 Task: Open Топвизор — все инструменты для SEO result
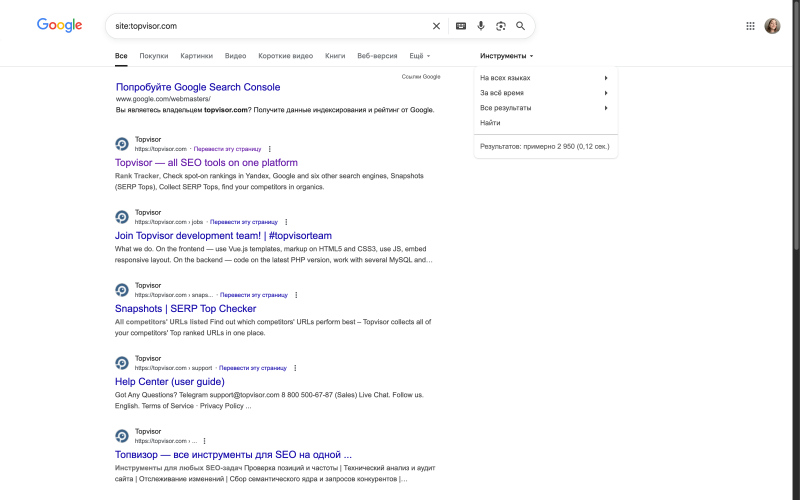(233, 455)
